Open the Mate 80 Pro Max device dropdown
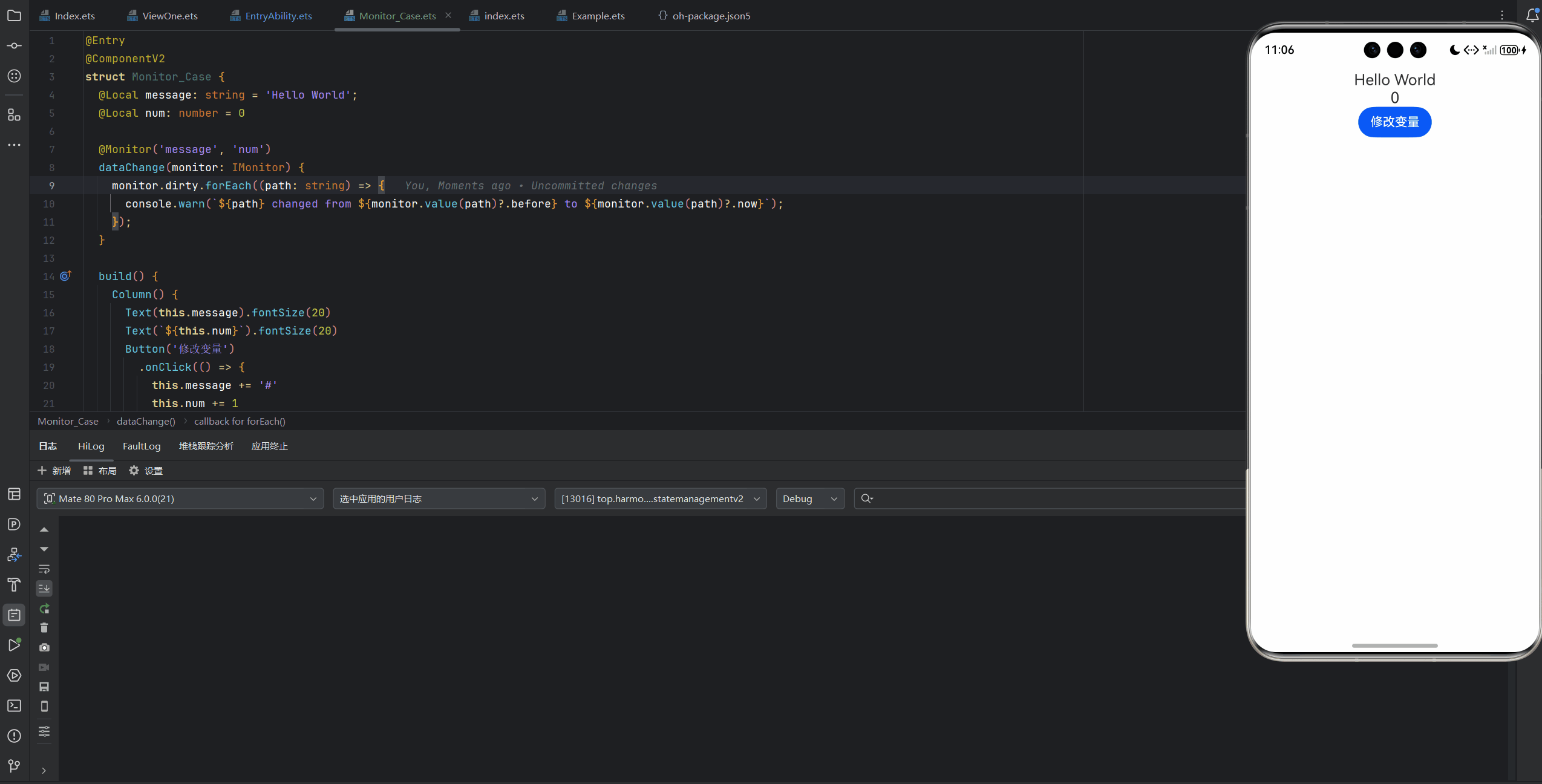The height and width of the screenshot is (784, 1542). pos(180,498)
